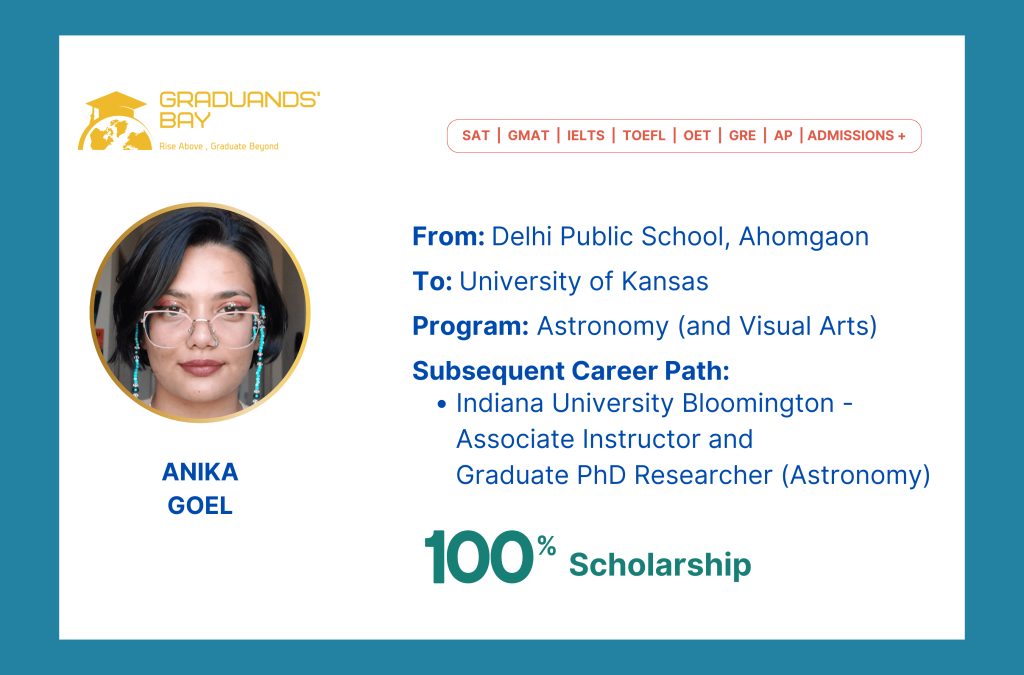This screenshot has height=675, width=1024.
Task: Click the Graduands' Bay brand name text
Action: pos(239,111)
